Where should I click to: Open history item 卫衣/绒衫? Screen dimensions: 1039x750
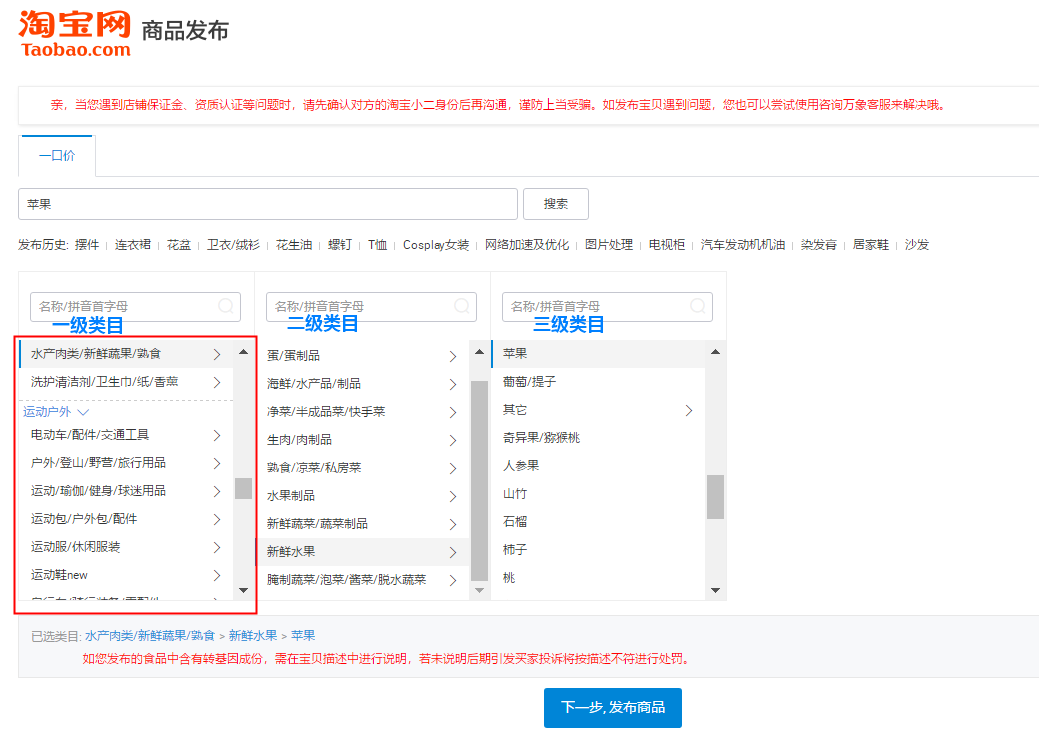pyautogui.click(x=233, y=245)
